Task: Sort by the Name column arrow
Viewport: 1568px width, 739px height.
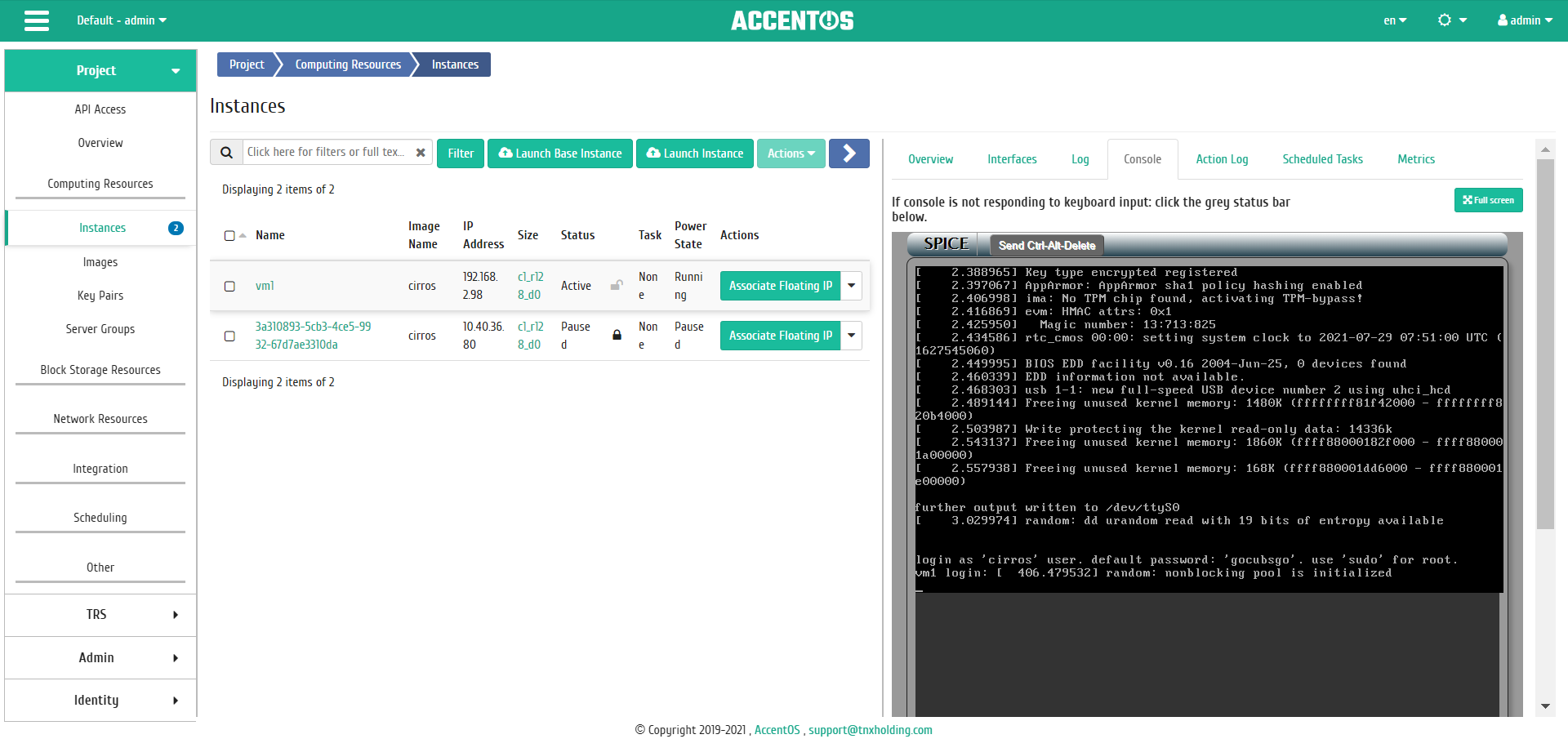Action: (x=243, y=235)
